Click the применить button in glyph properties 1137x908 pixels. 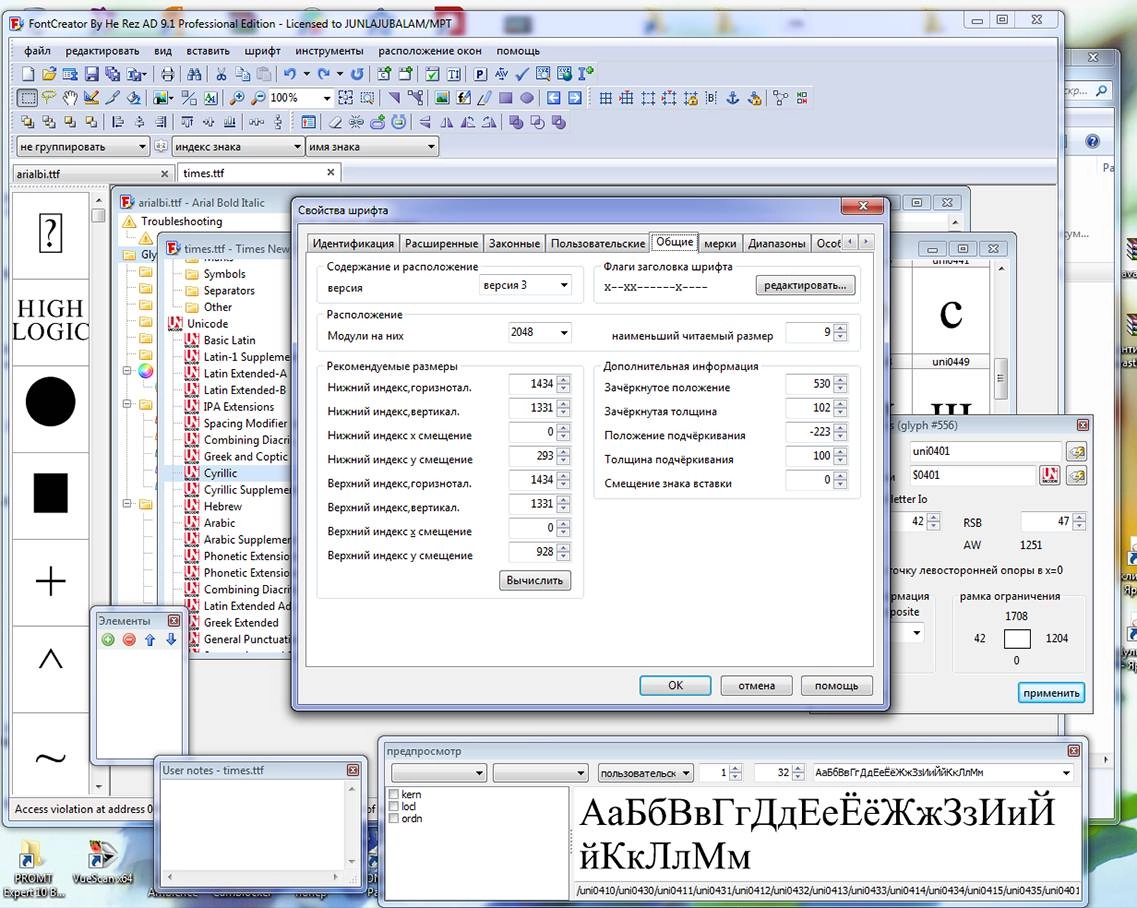point(1051,693)
